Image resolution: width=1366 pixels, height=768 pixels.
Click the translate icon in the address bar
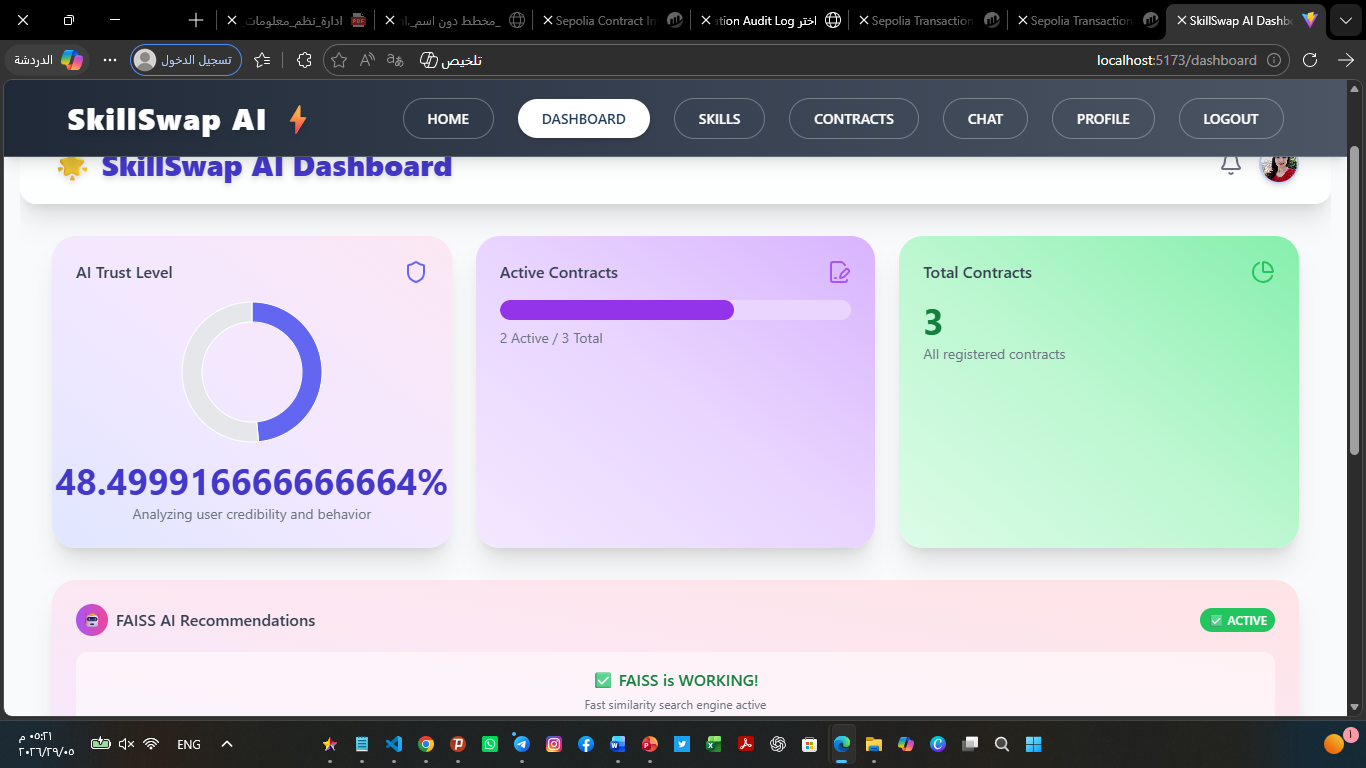click(x=395, y=60)
